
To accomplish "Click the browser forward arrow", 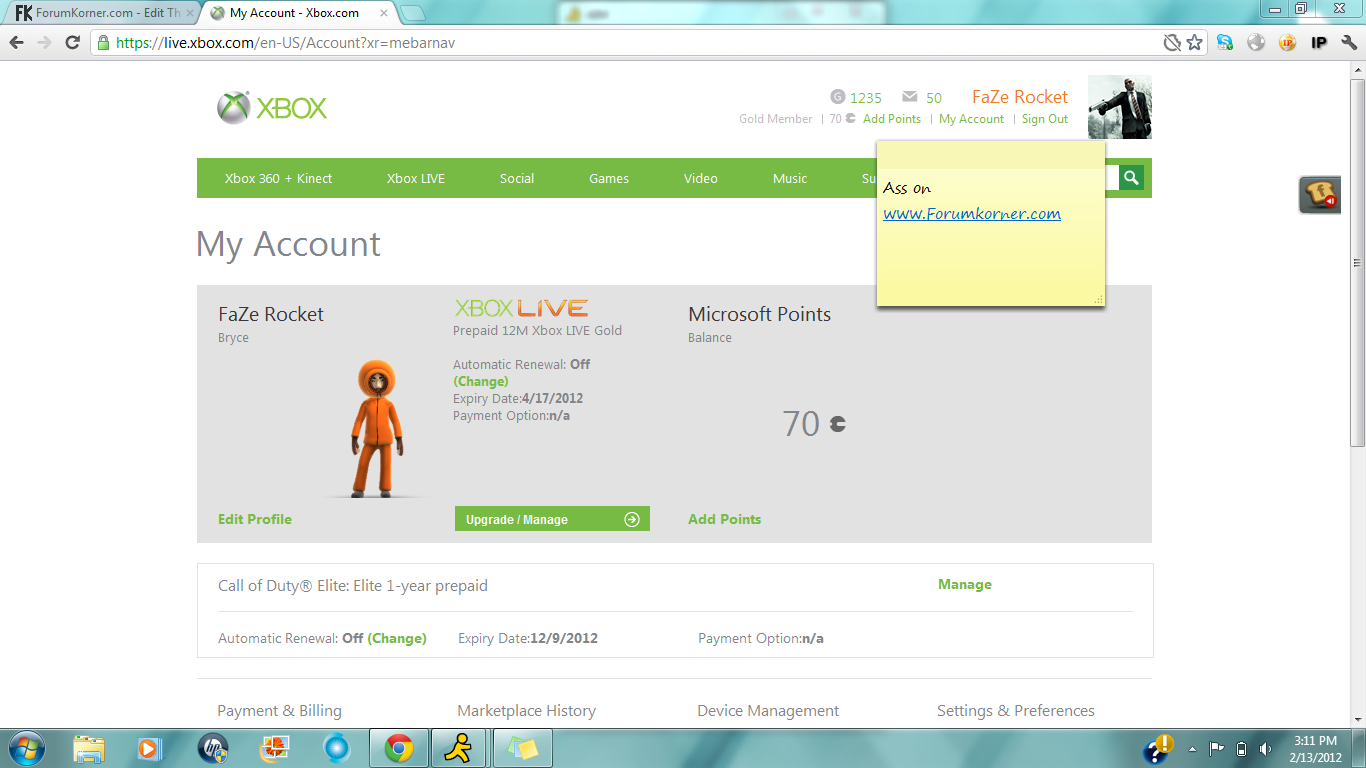I will [44, 43].
